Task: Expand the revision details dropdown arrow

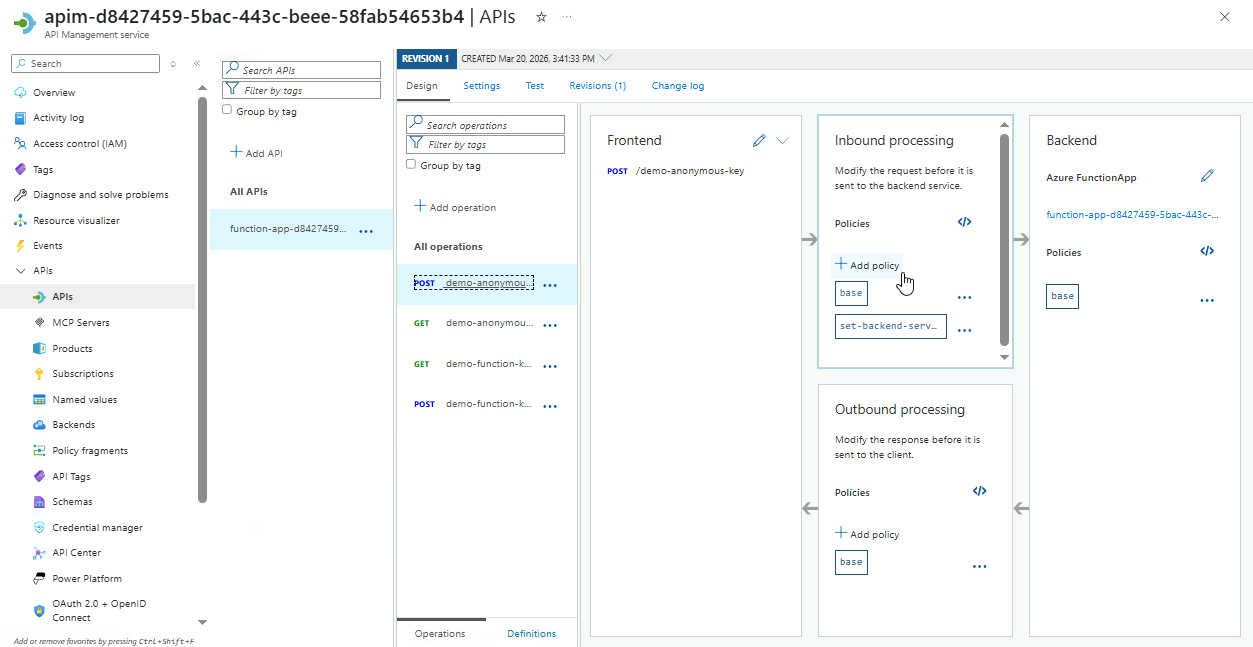Action: [606, 58]
